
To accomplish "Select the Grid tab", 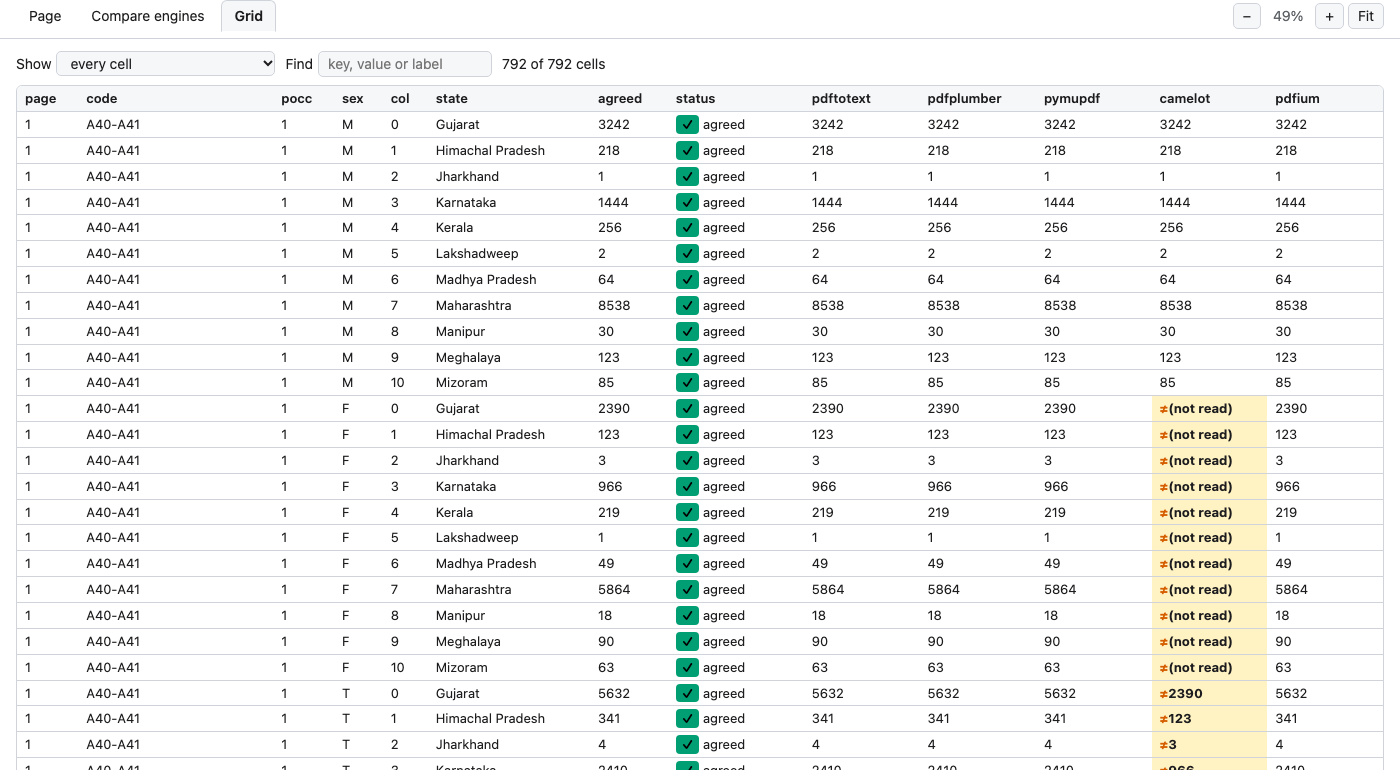I will coord(248,16).
